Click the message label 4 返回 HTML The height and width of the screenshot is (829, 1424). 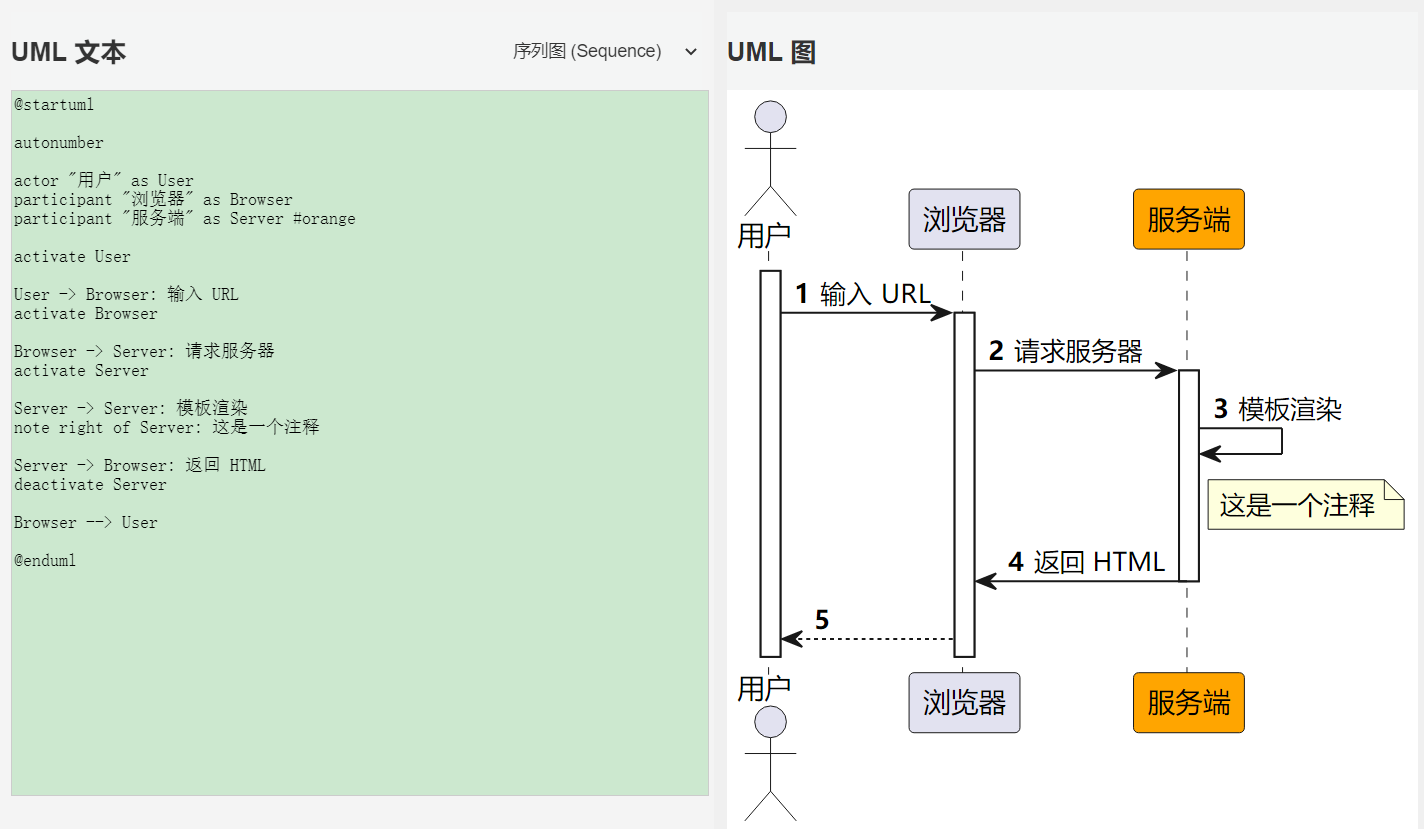point(1086,562)
